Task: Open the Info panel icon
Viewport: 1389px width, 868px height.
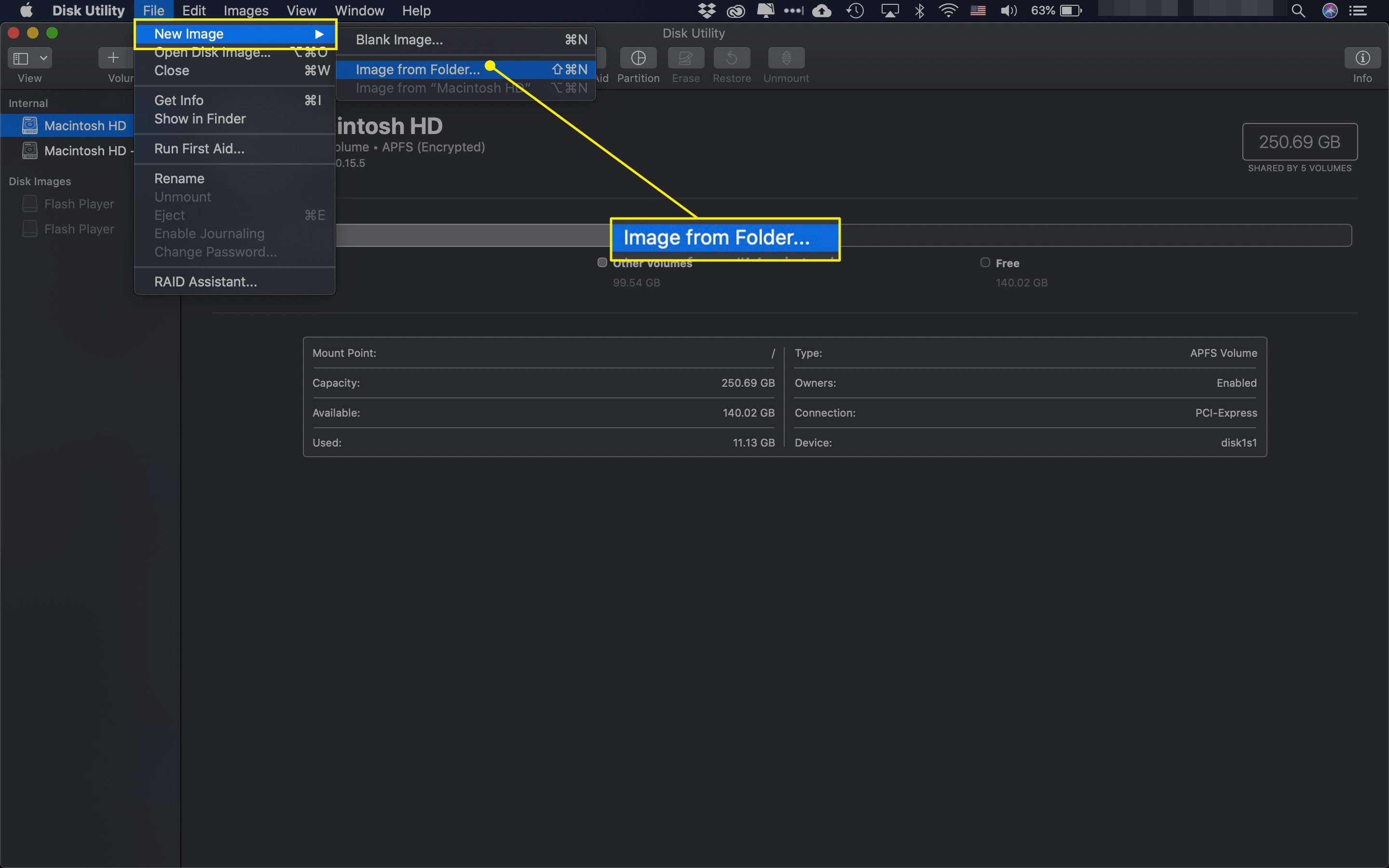Action: coord(1362,58)
